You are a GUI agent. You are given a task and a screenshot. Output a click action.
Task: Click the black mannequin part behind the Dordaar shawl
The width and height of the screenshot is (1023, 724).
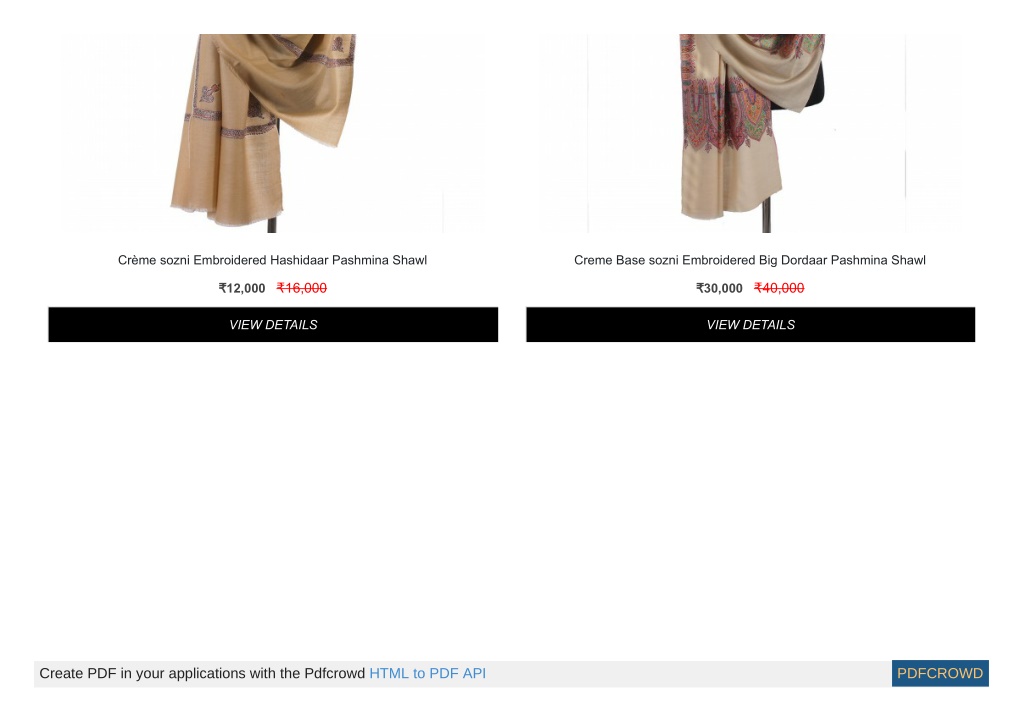(x=809, y=88)
